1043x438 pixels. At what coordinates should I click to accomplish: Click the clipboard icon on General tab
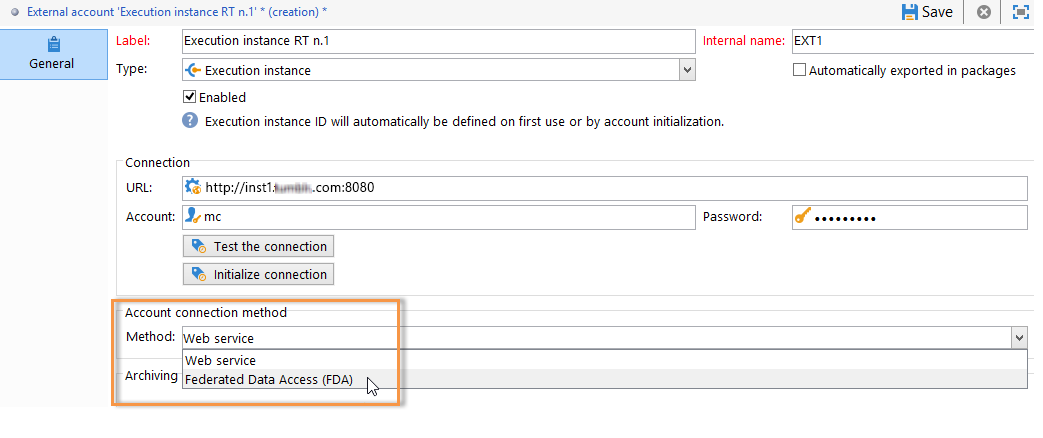[54, 45]
